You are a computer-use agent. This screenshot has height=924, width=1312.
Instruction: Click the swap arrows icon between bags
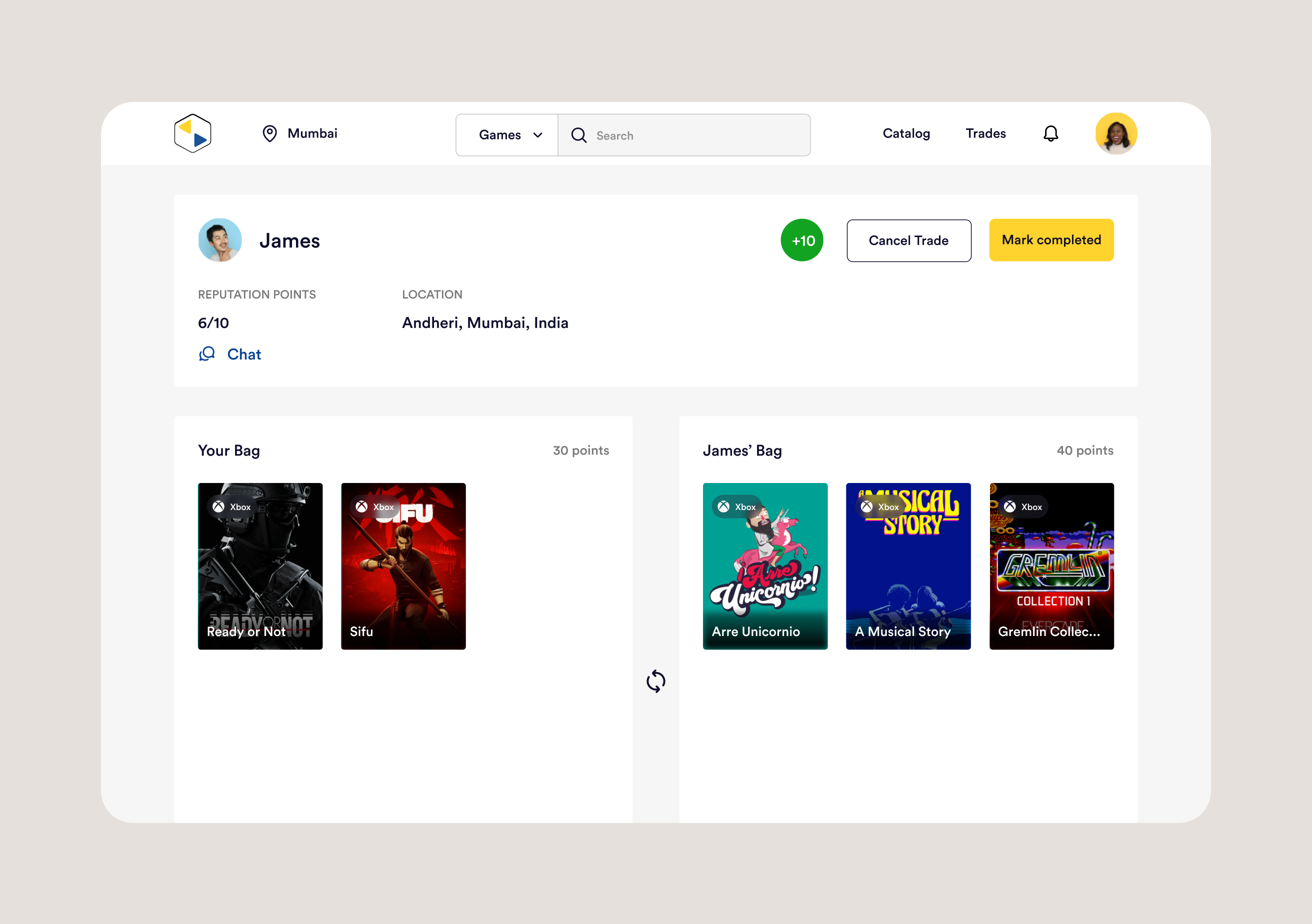655,681
